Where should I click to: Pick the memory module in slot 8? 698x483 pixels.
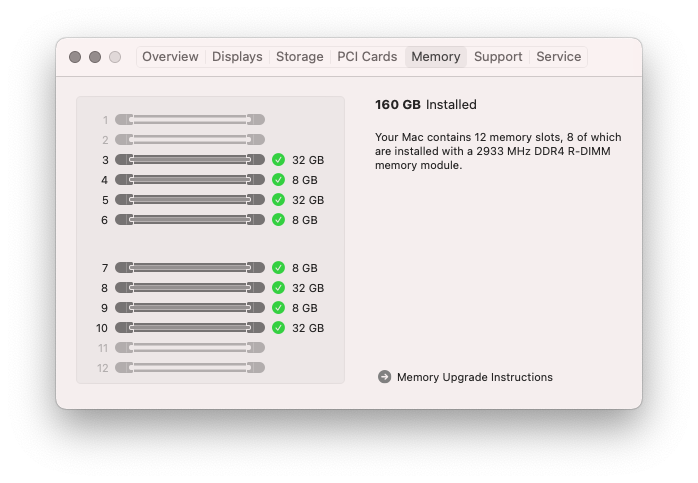pyautogui.click(x=190, y=288)
